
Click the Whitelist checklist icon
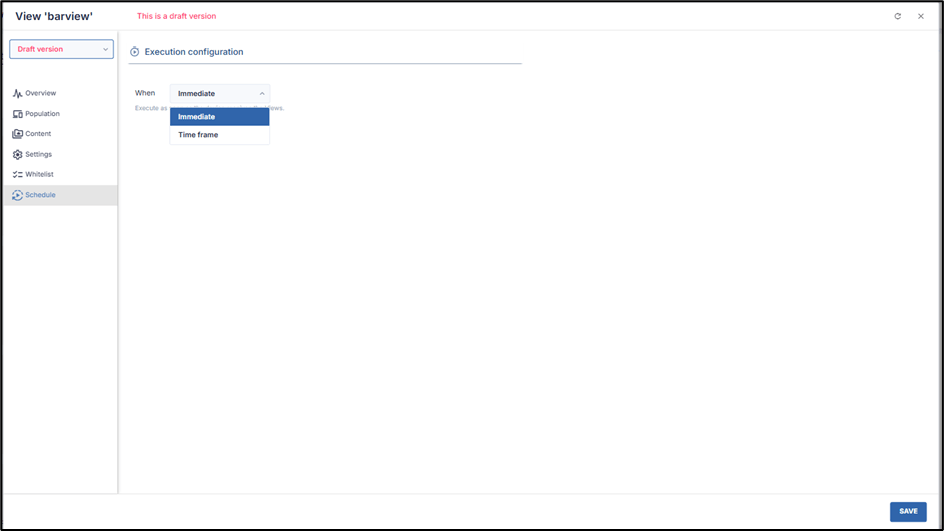(x=17, y=175)
